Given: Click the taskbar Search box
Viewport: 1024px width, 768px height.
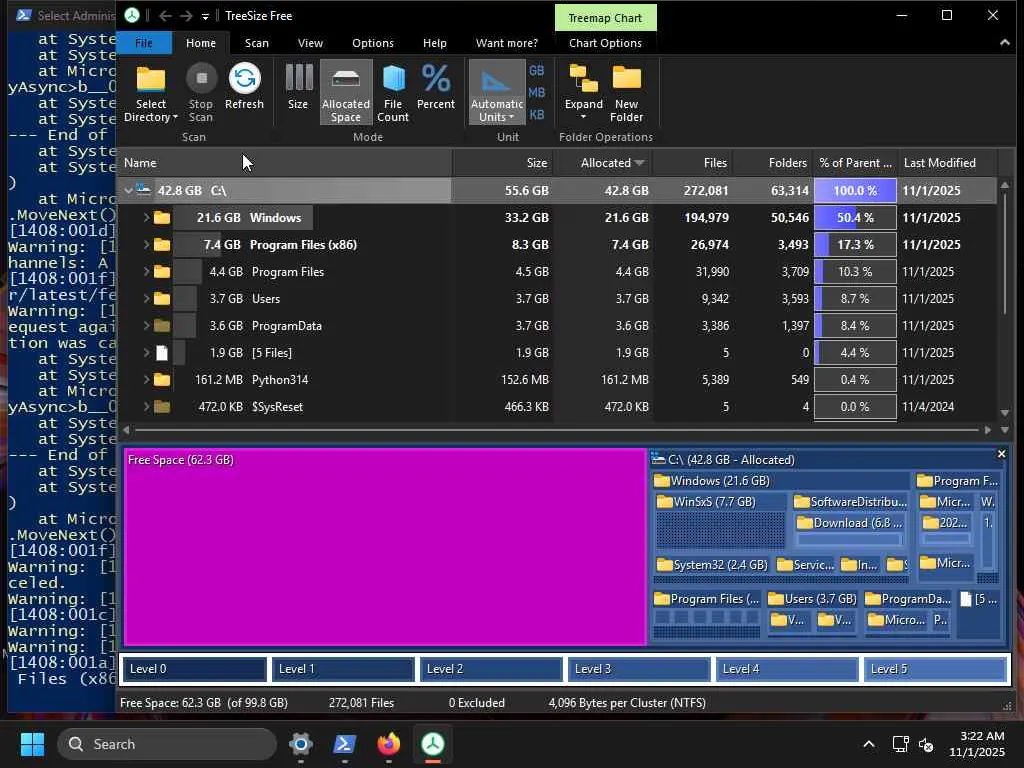Looking at the screenshot, I should click(167, 744).
